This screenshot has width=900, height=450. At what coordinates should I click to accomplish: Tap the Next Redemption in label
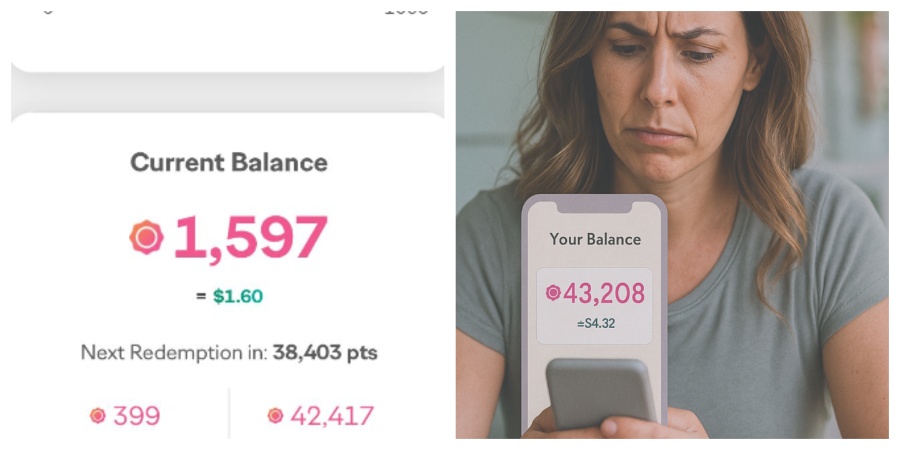pos(174,353)
